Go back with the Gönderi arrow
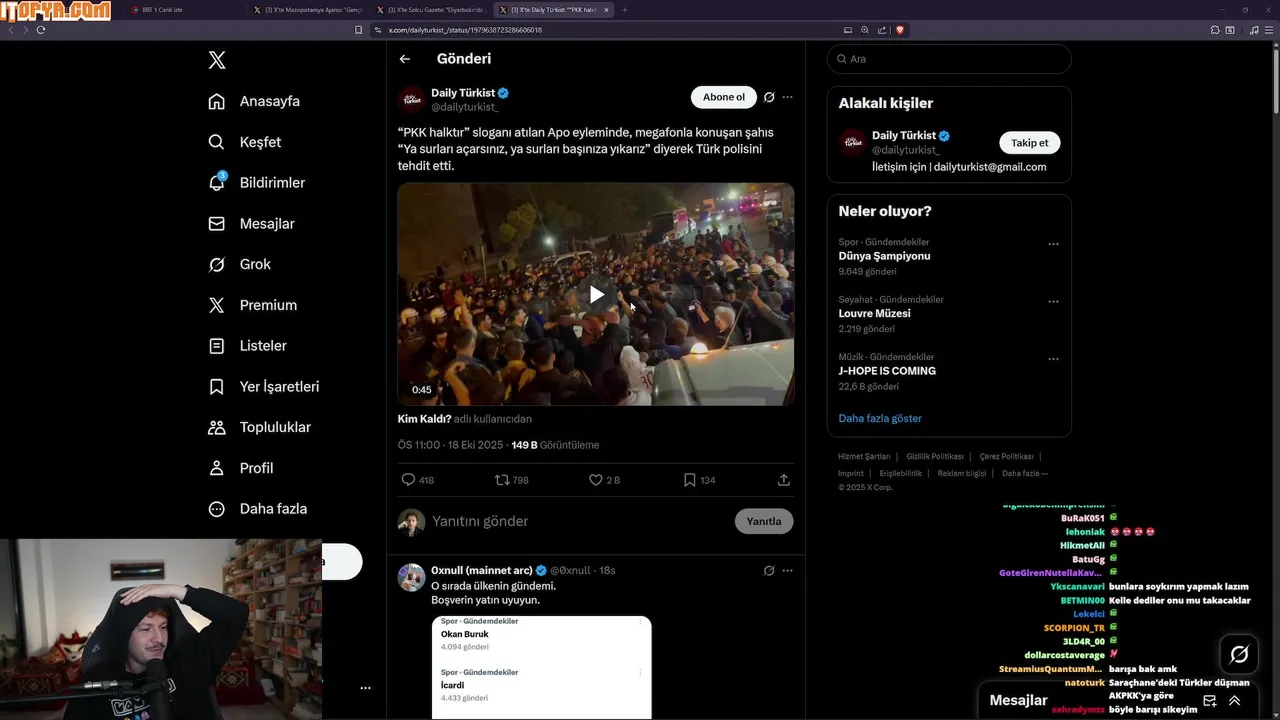This screenshot has height=720, width=1280. (x=405, y=59)
